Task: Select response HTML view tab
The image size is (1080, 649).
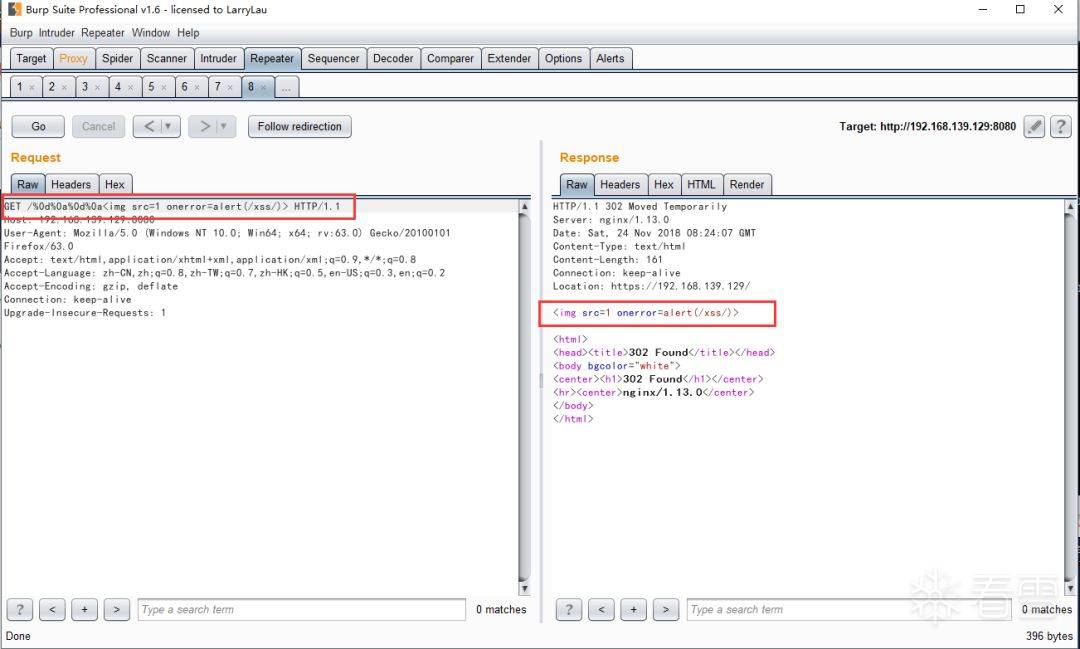Action: pyautogui.click(x=701, y=185)
